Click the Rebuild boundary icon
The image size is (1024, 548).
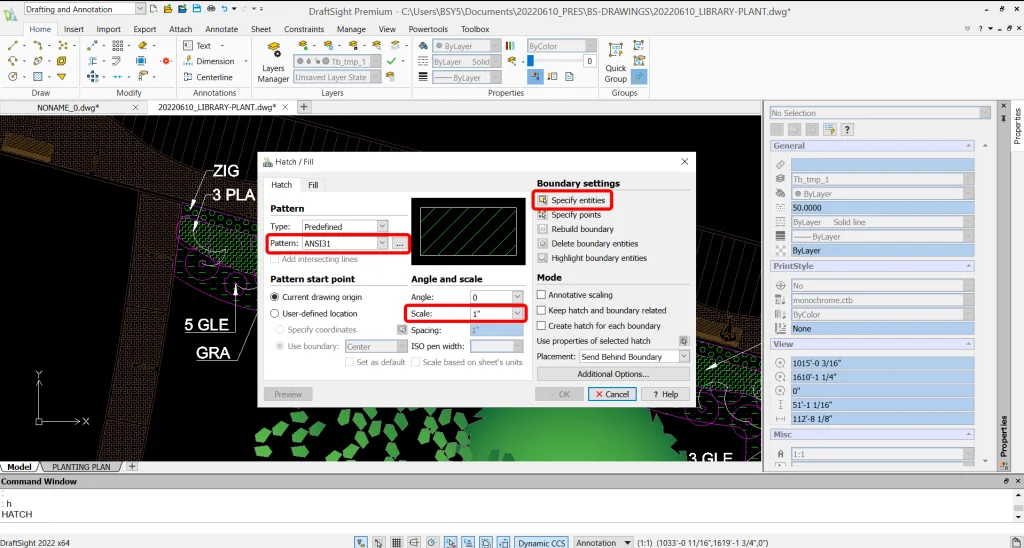point(543,229)
